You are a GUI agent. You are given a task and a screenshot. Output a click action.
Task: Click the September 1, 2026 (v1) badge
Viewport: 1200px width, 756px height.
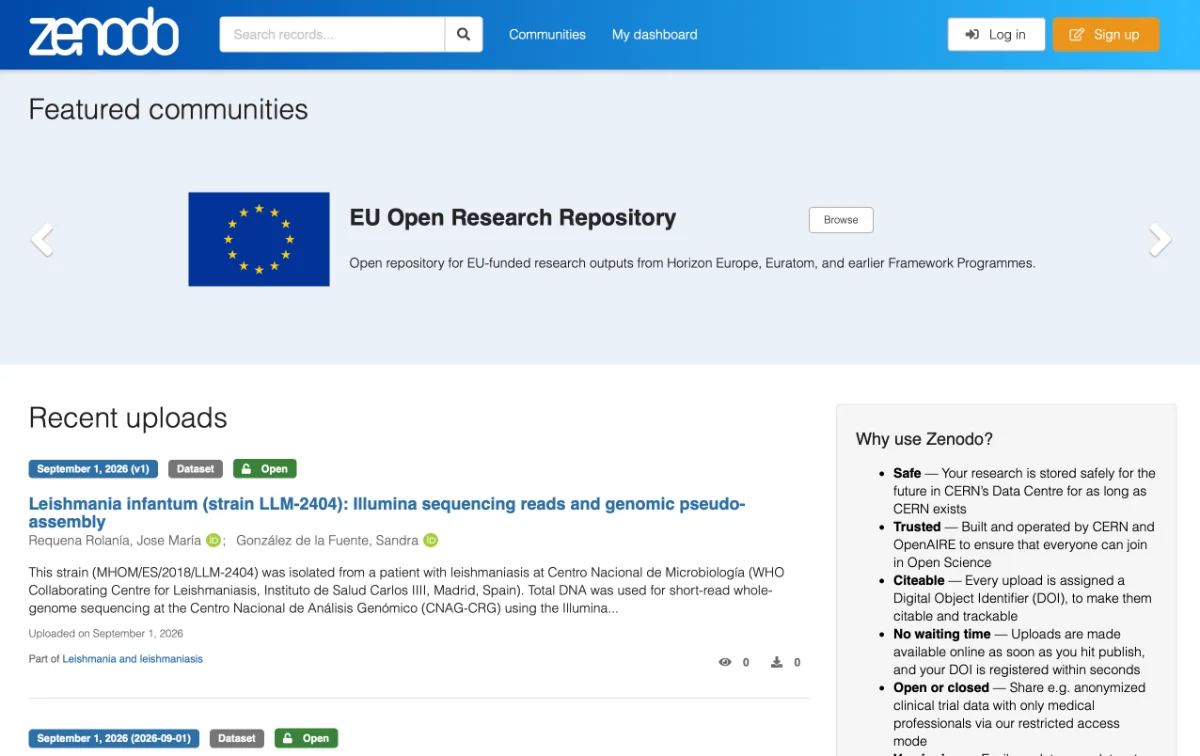tap(93, 468)
